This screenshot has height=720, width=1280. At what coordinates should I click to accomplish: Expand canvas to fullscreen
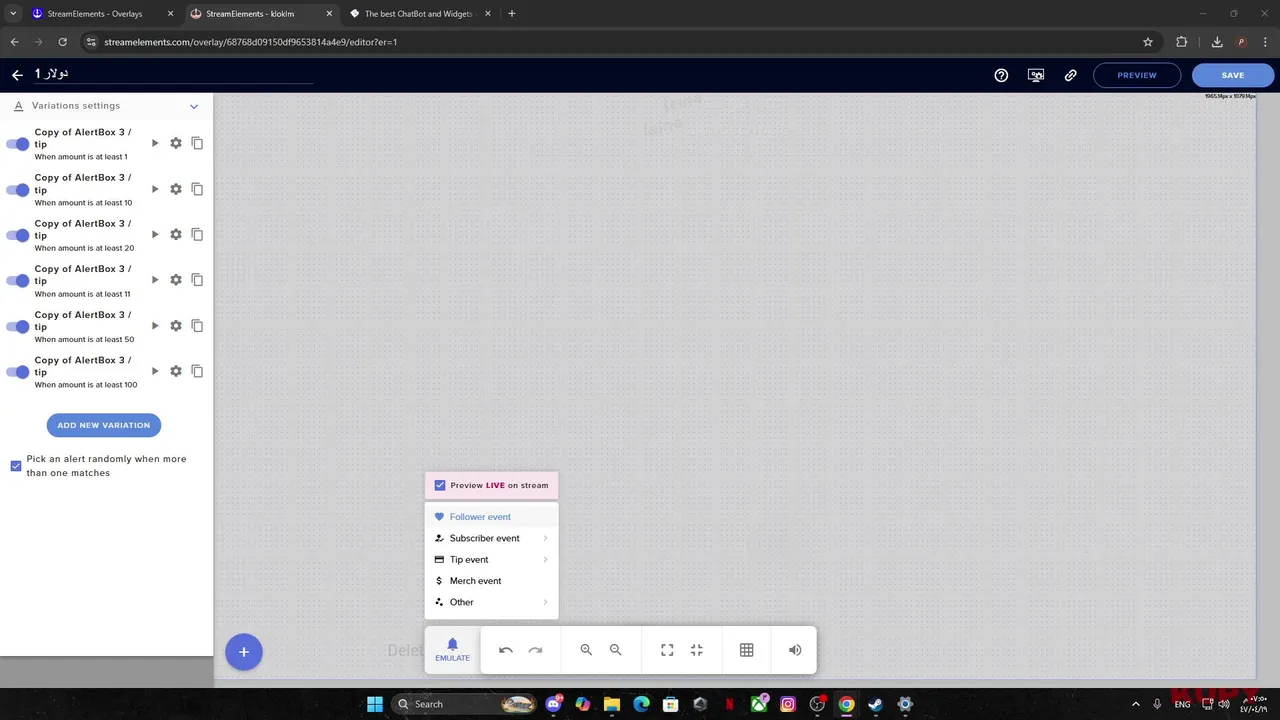pos(667,650)
